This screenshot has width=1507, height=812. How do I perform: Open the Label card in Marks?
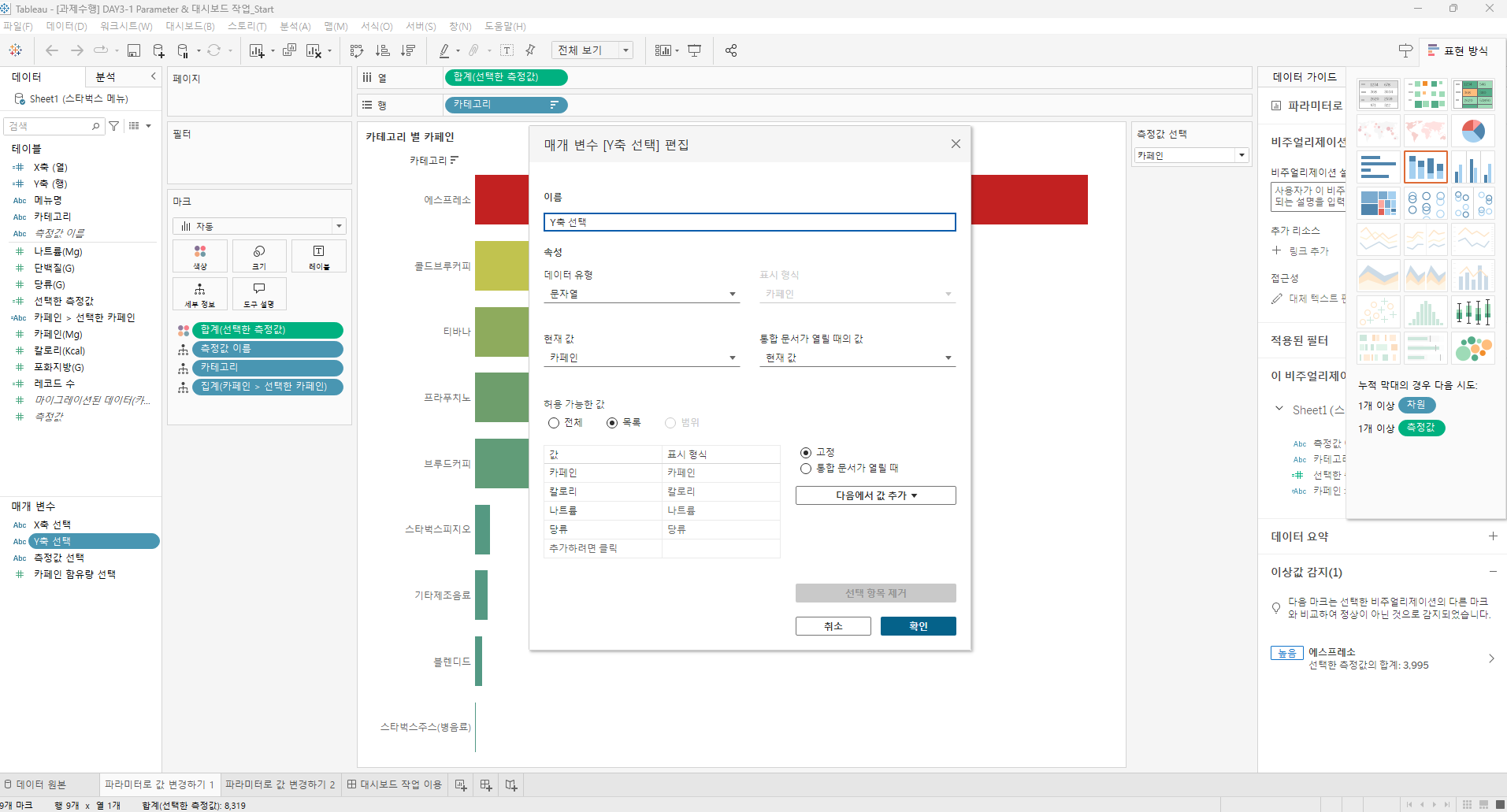click(x=318, y=257)
